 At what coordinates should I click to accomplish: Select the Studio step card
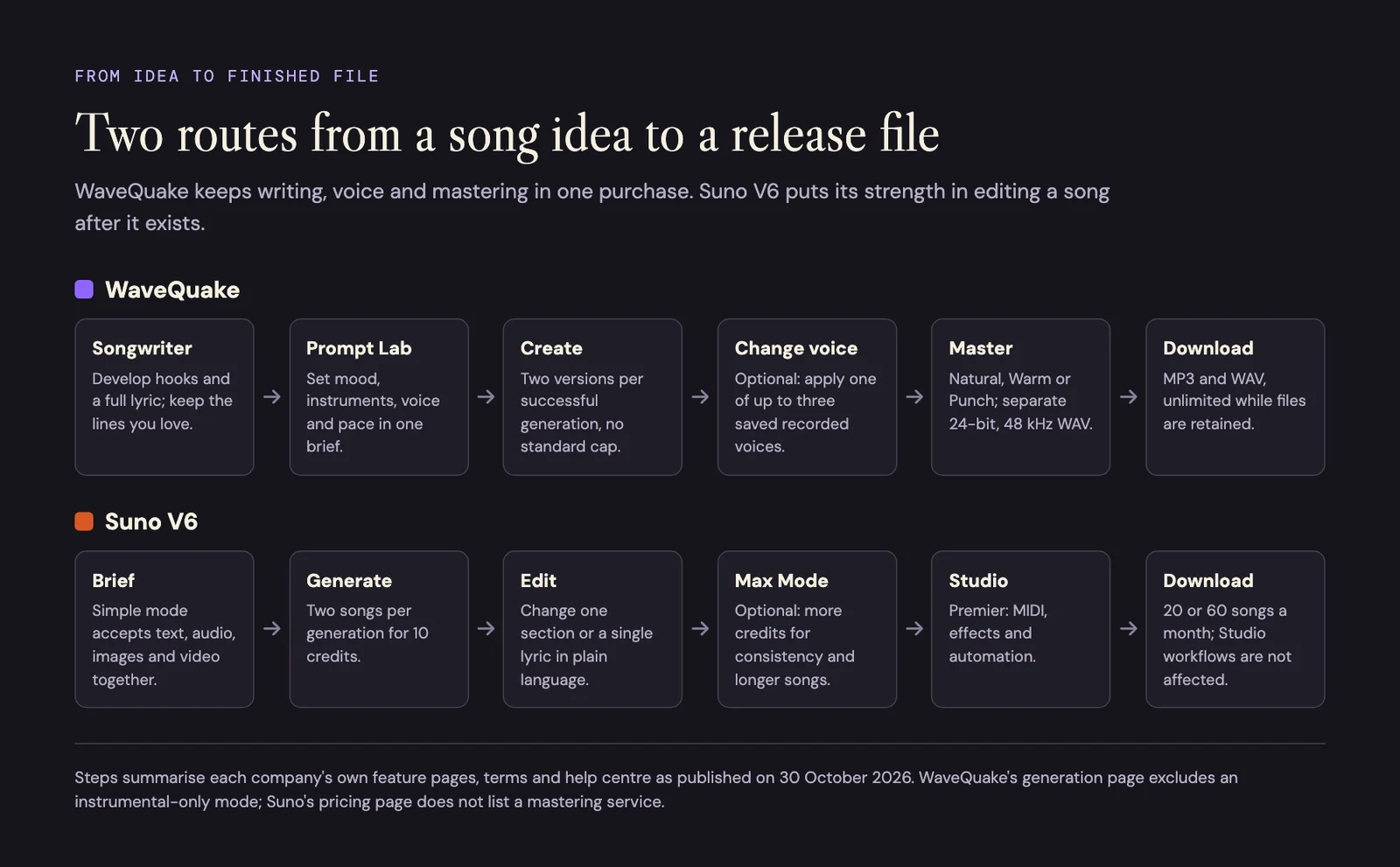(1020, 629)
